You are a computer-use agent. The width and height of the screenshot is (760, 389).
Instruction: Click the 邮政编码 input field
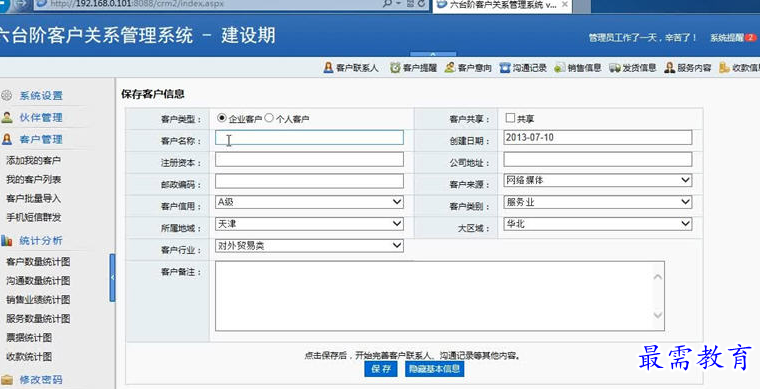[309, 181]
